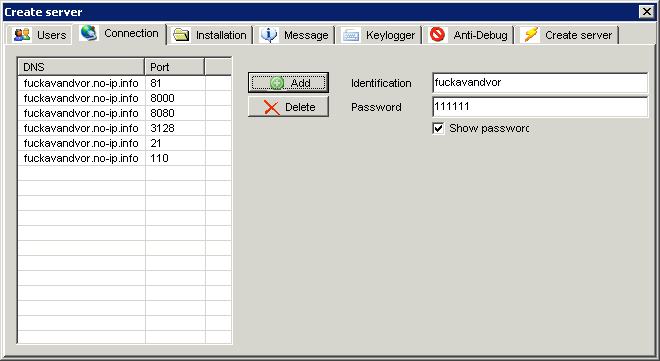
Task: Select the DNS entry on port 21
Action: click(x=81, y=143)
